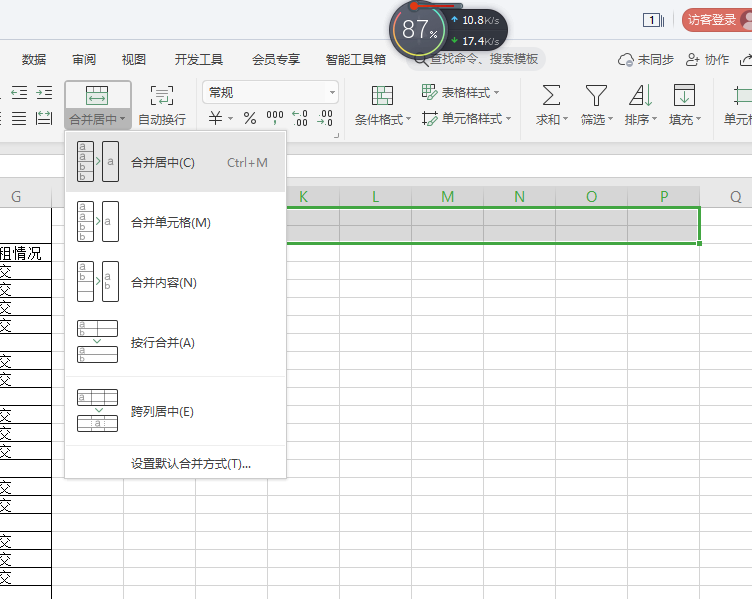
Task: Click the 填充 fill icon
Action: click(x=684, y=95)
